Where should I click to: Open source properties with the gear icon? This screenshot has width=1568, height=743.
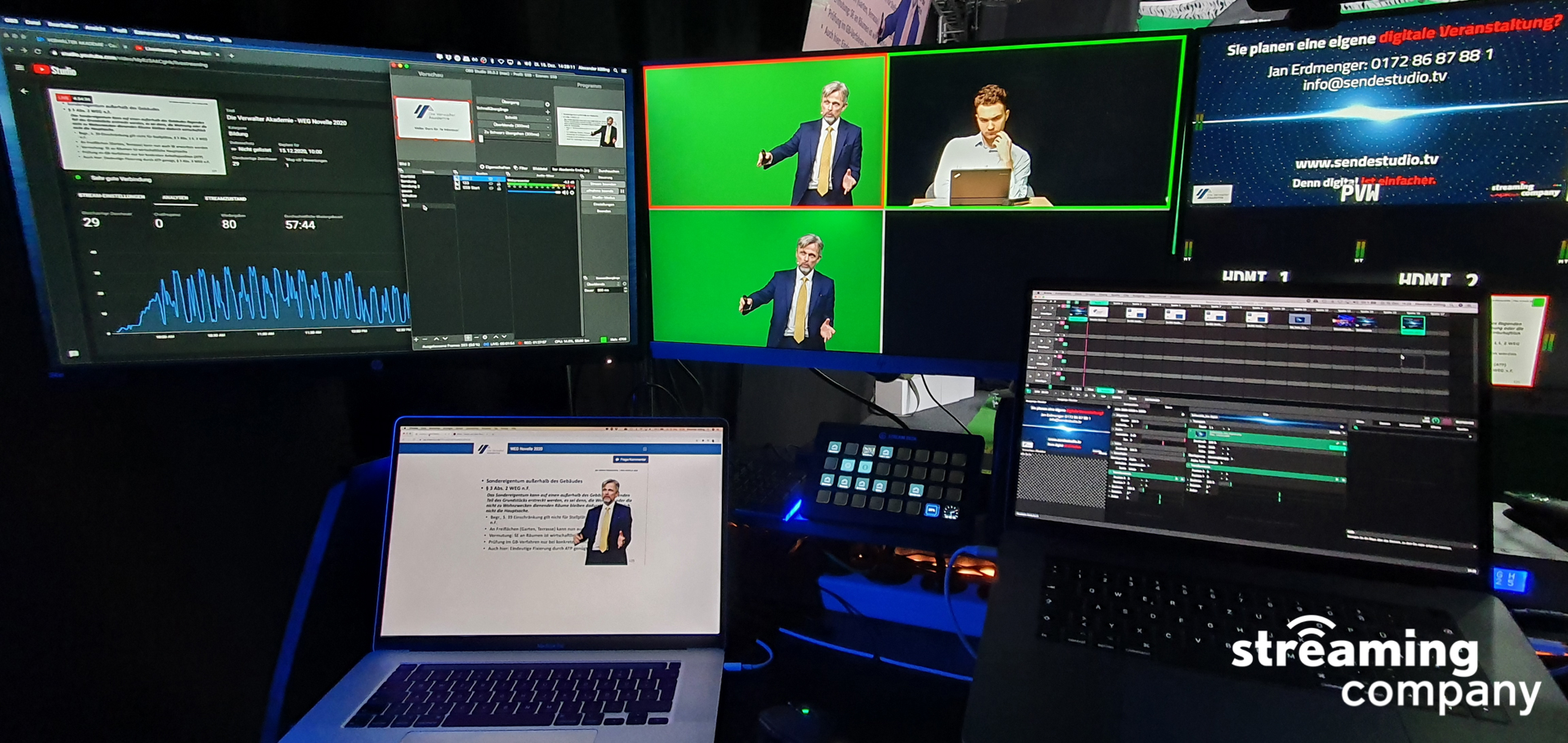(x=485, y=337)
